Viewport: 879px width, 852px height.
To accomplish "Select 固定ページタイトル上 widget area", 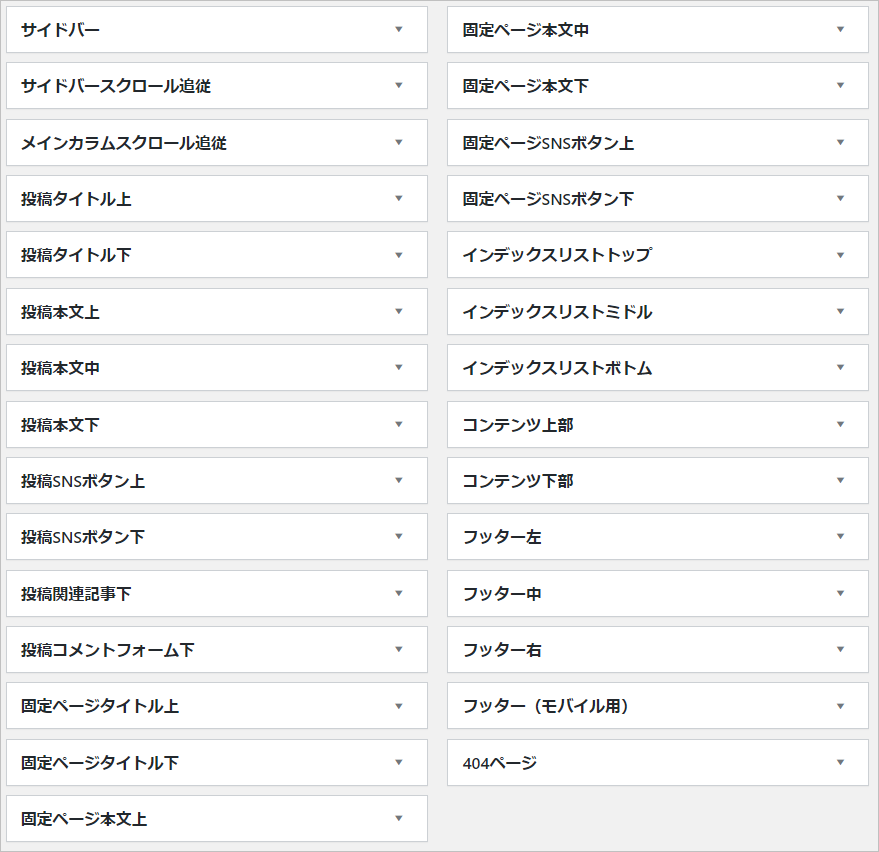I will 217,706.
